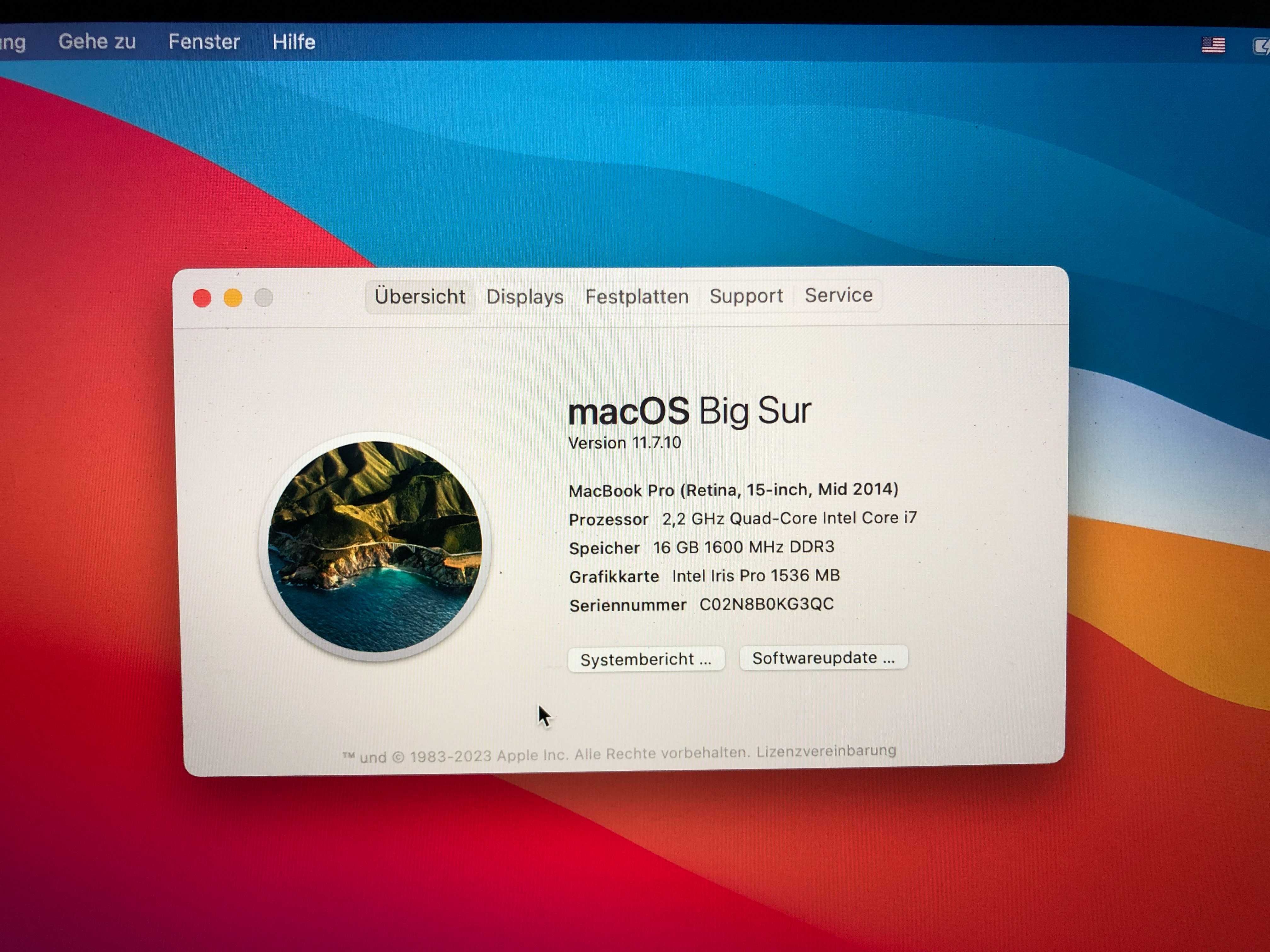Click MacBook Pro (Retina, 15-inch, Mid 2014) text
Viewport: 1270px width, 952px height.
[733, 490]
